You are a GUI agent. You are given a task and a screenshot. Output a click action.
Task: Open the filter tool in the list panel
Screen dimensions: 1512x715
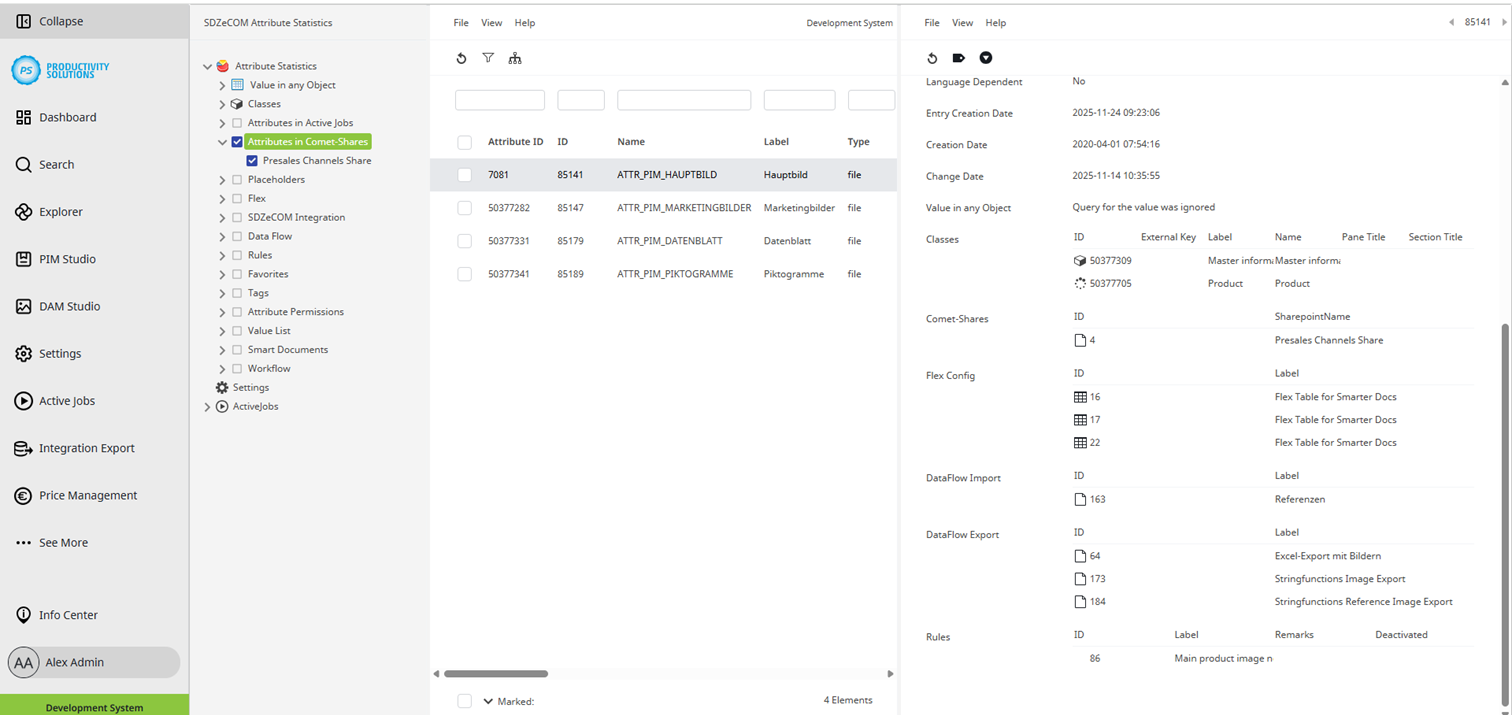click(488, 58)
